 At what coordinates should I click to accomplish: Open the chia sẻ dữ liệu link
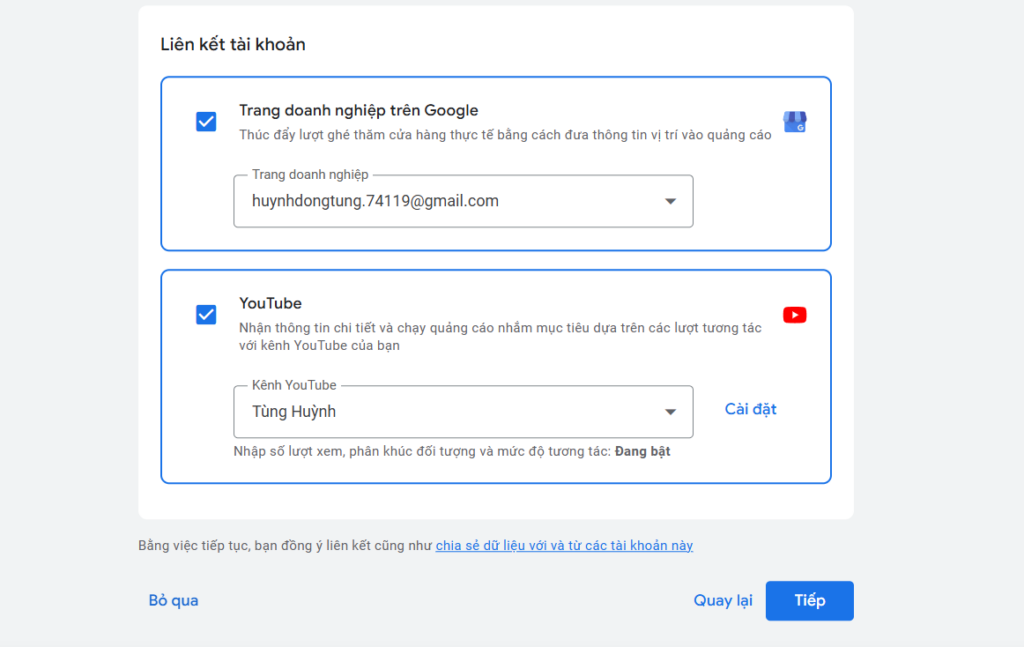coord(564,546)
